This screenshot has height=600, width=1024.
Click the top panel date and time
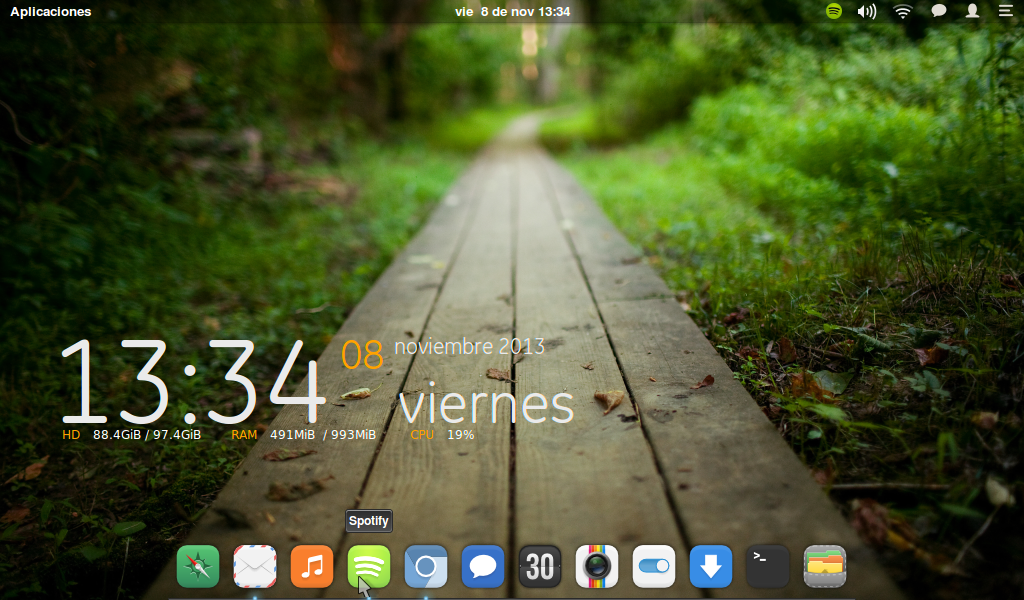coord(513,12)
